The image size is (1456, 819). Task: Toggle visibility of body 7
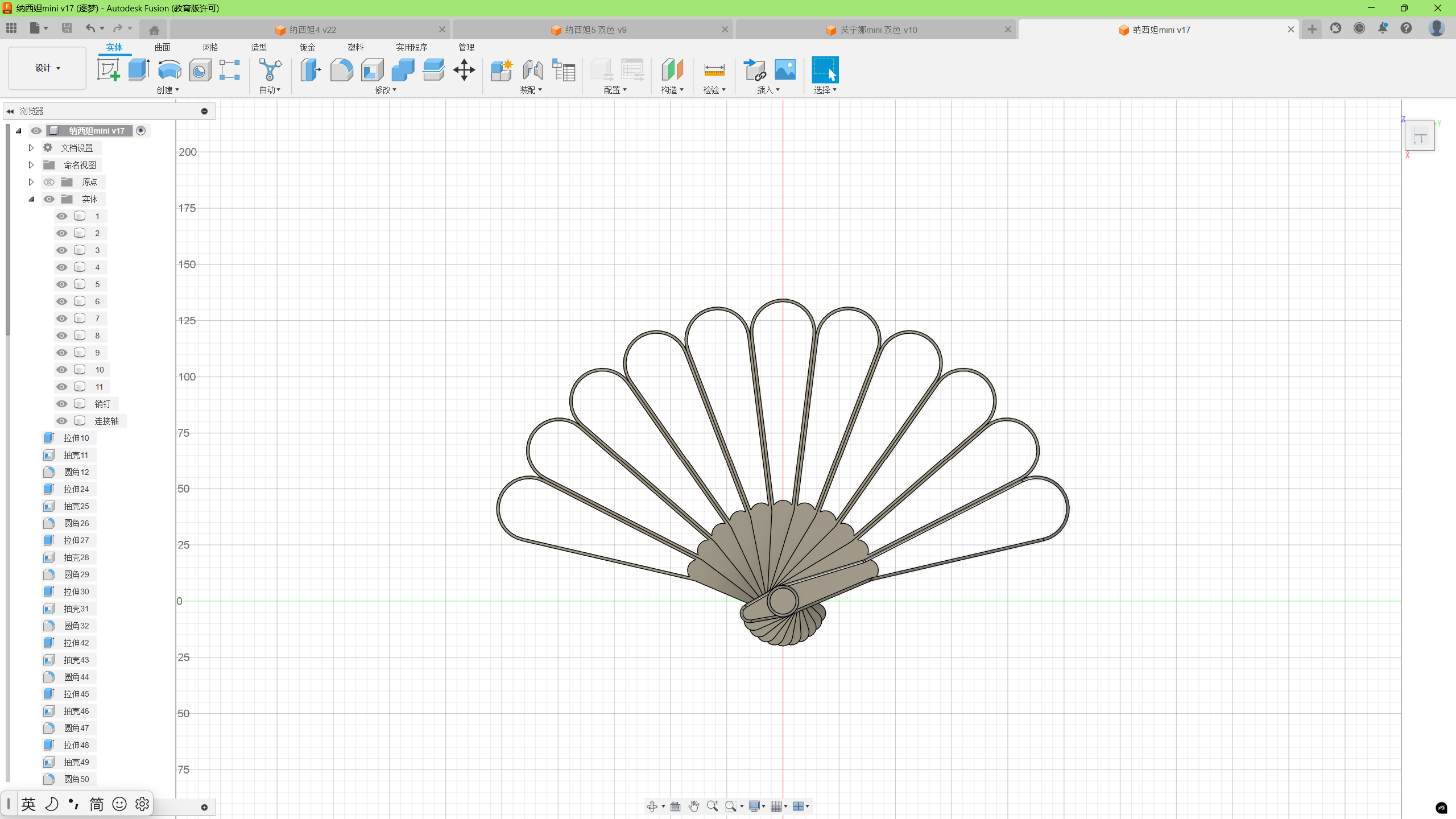[62, 318]
